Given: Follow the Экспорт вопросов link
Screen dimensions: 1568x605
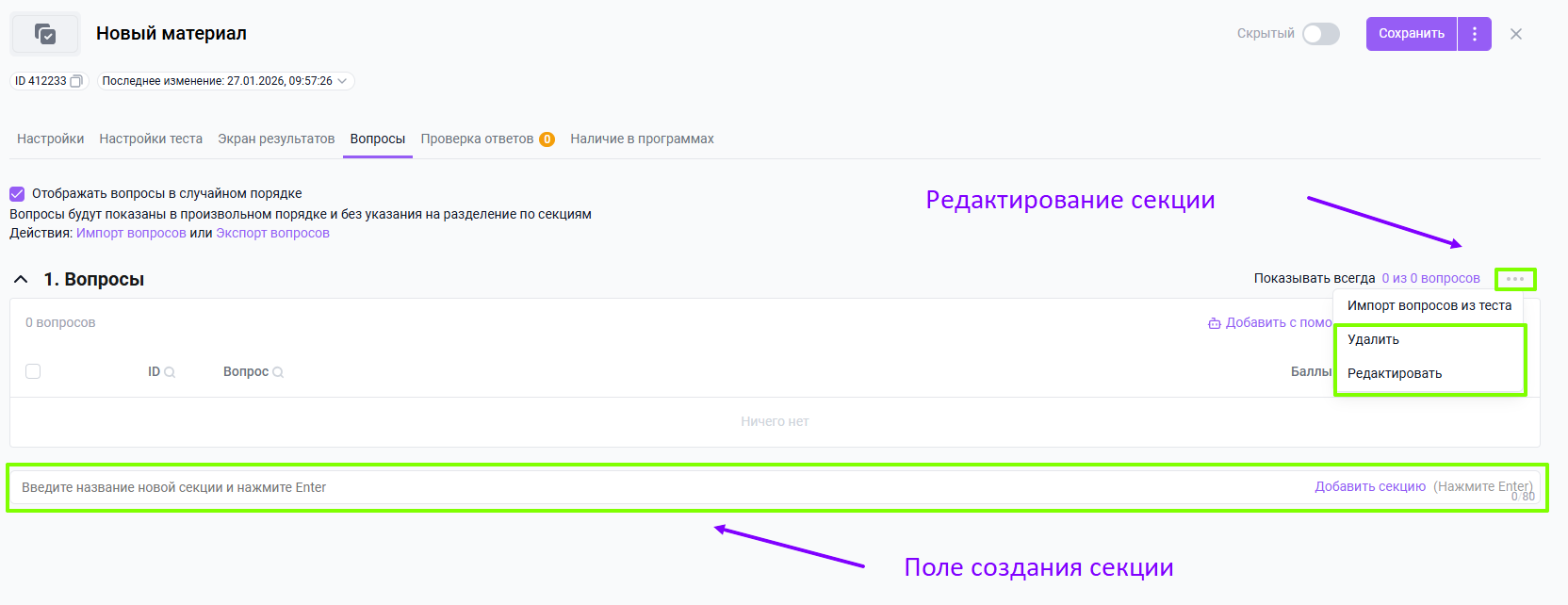Looking at the screenshot, I should click(272, 233).
